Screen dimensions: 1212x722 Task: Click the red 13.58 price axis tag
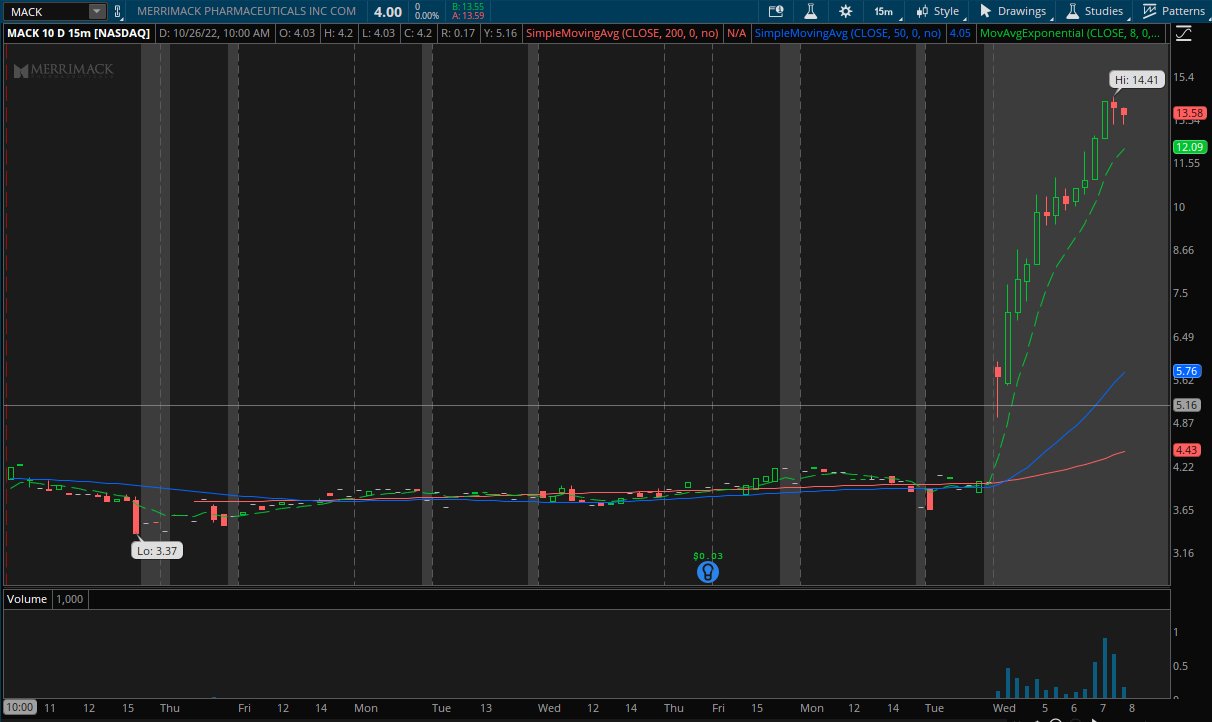[1189, 113]
